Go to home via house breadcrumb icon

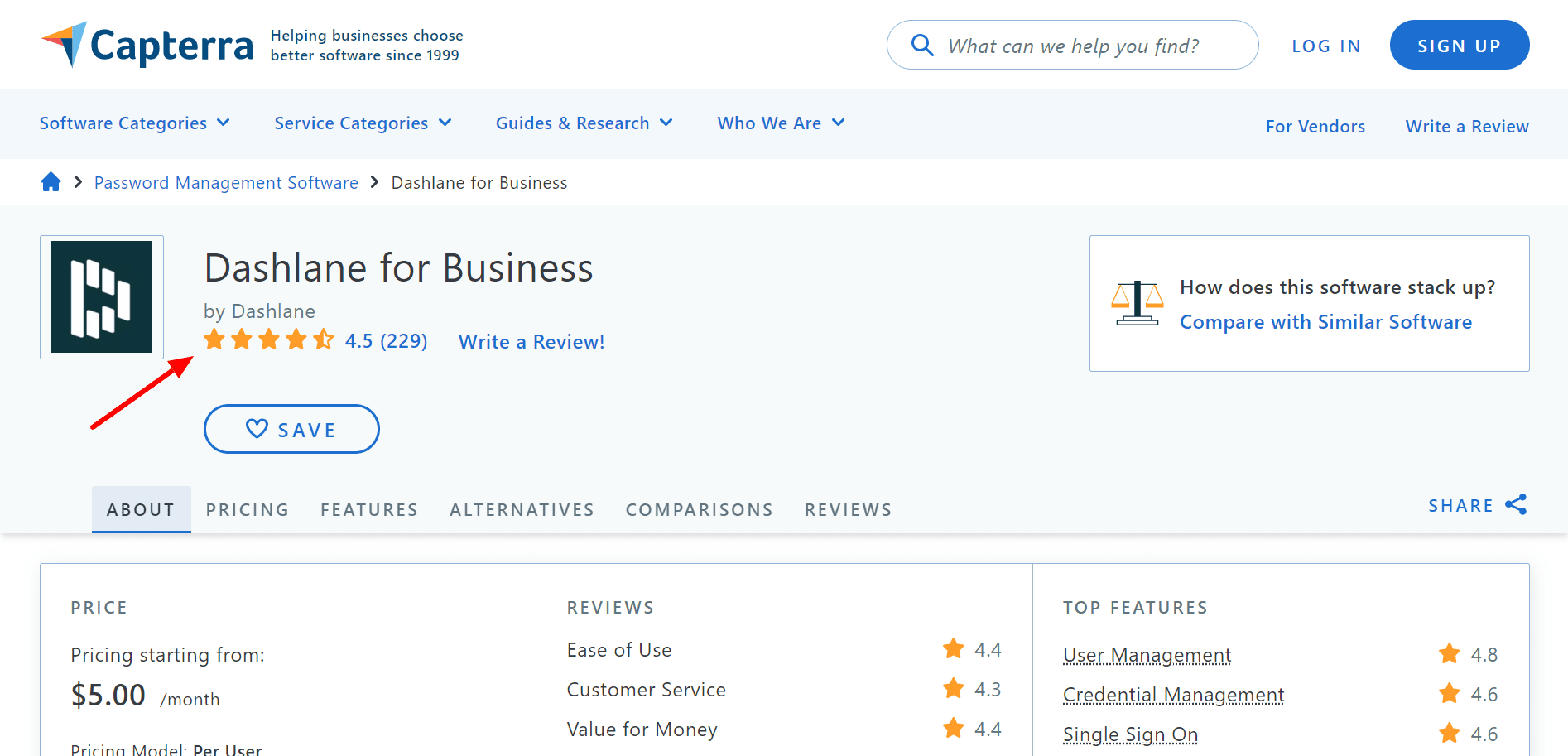pyautogui.click(x=51, y=182)
